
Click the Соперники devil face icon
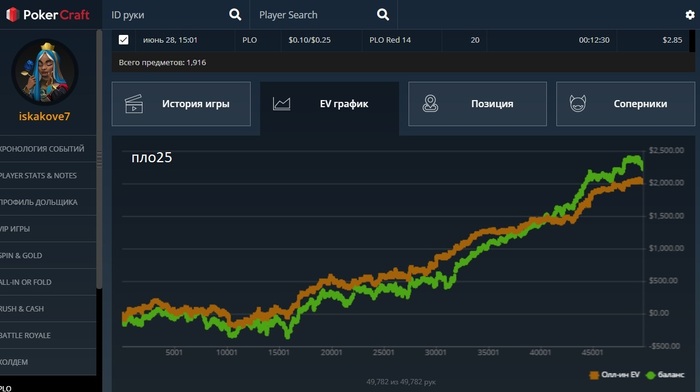(578, 104)
